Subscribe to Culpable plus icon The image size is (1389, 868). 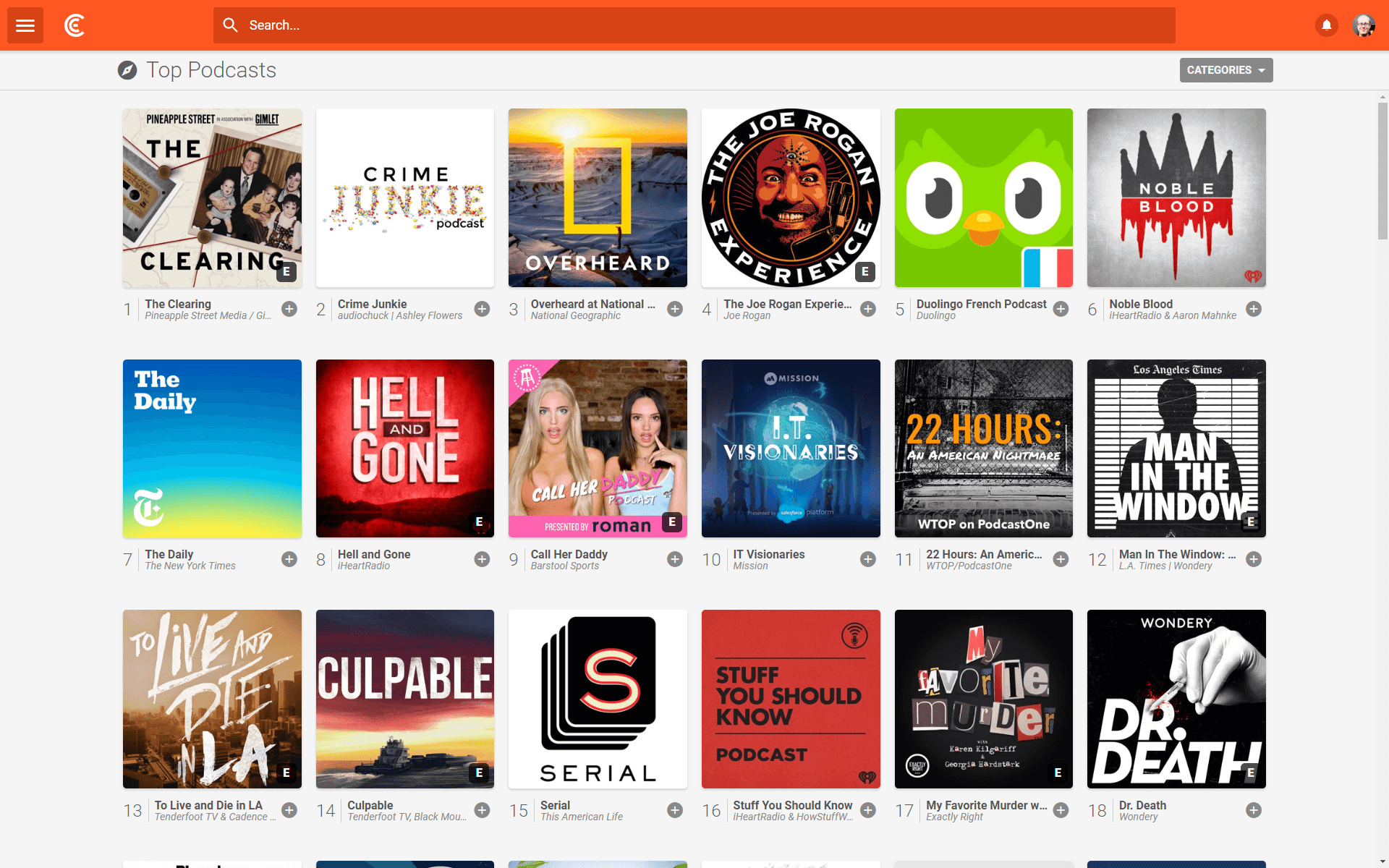(x=482, y=810)
